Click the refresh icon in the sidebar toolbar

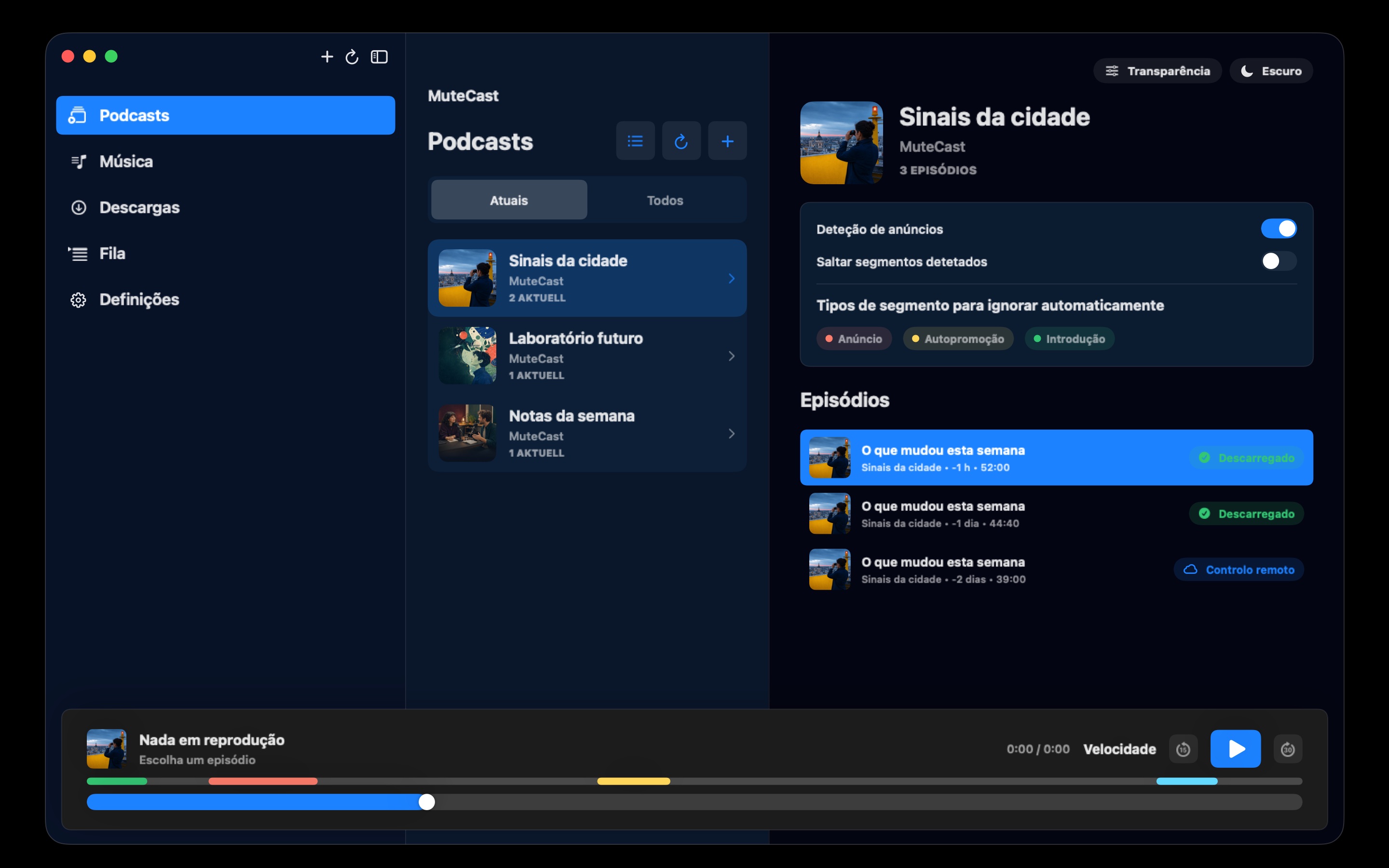point(352,57)
